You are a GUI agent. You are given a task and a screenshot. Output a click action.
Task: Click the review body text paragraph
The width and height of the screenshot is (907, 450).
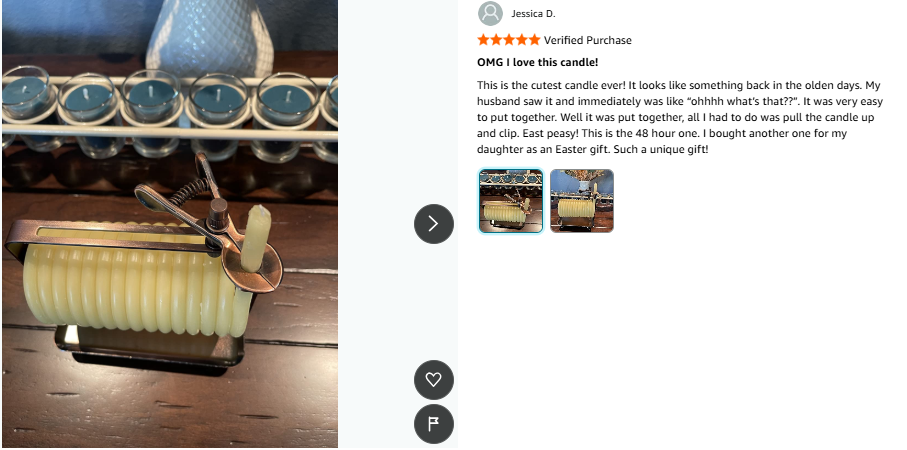click(x=680, y=117)
